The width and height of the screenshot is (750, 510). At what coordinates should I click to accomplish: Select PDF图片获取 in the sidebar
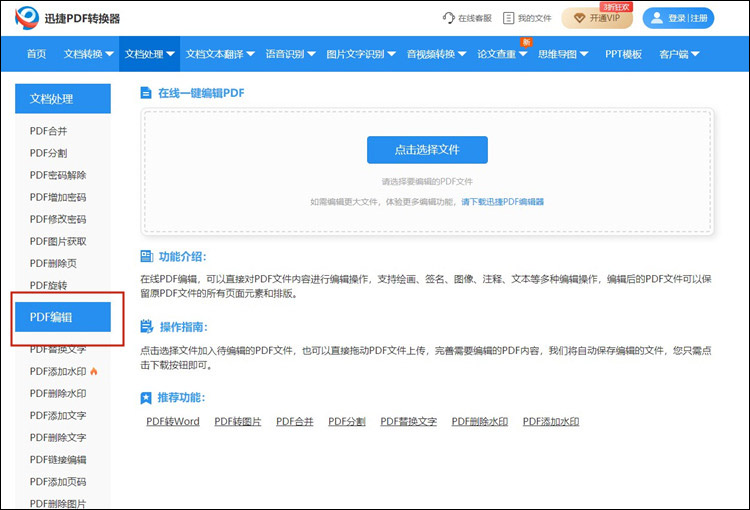coord(58,241)
